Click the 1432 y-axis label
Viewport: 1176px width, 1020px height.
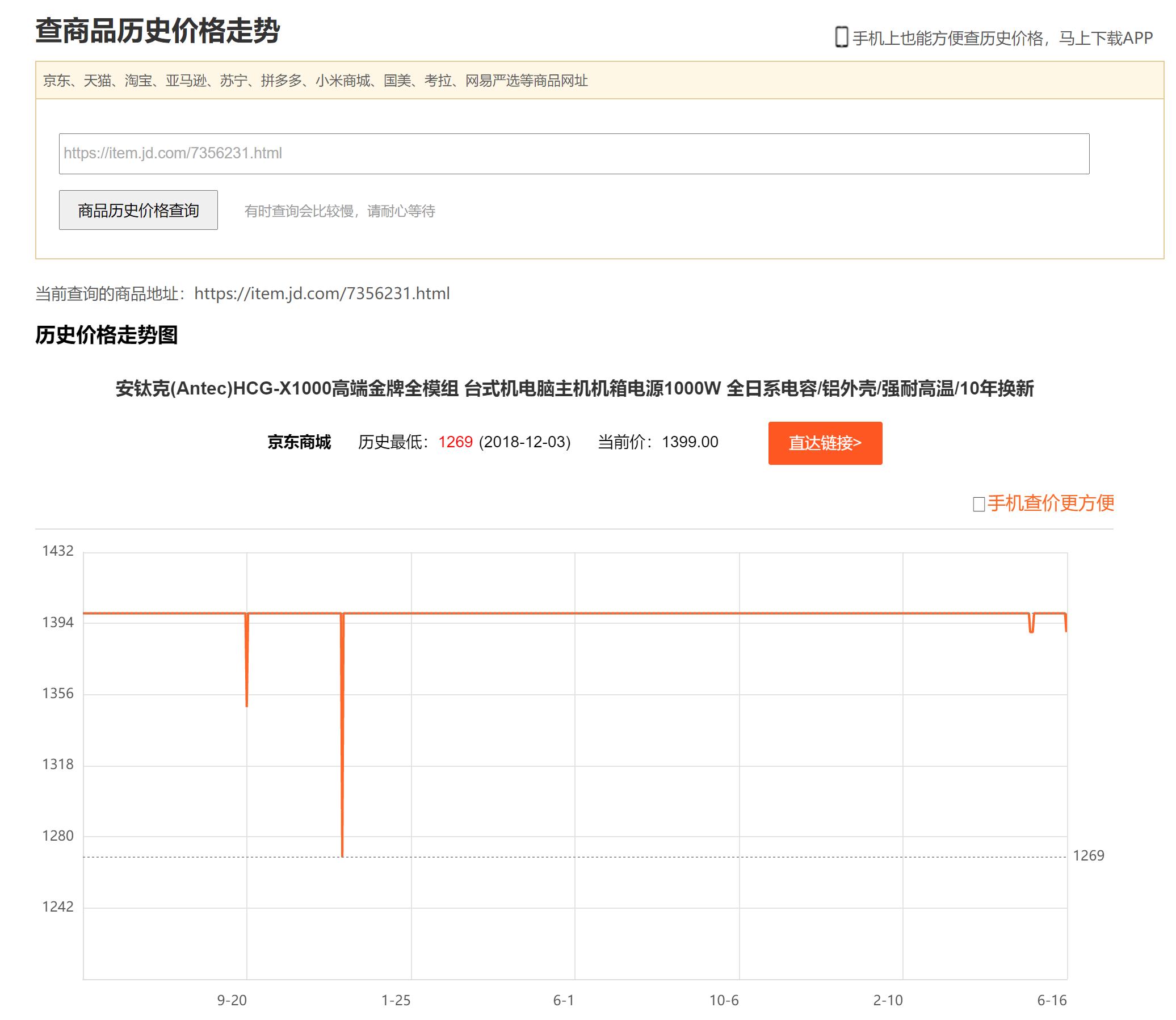(58, 551)
